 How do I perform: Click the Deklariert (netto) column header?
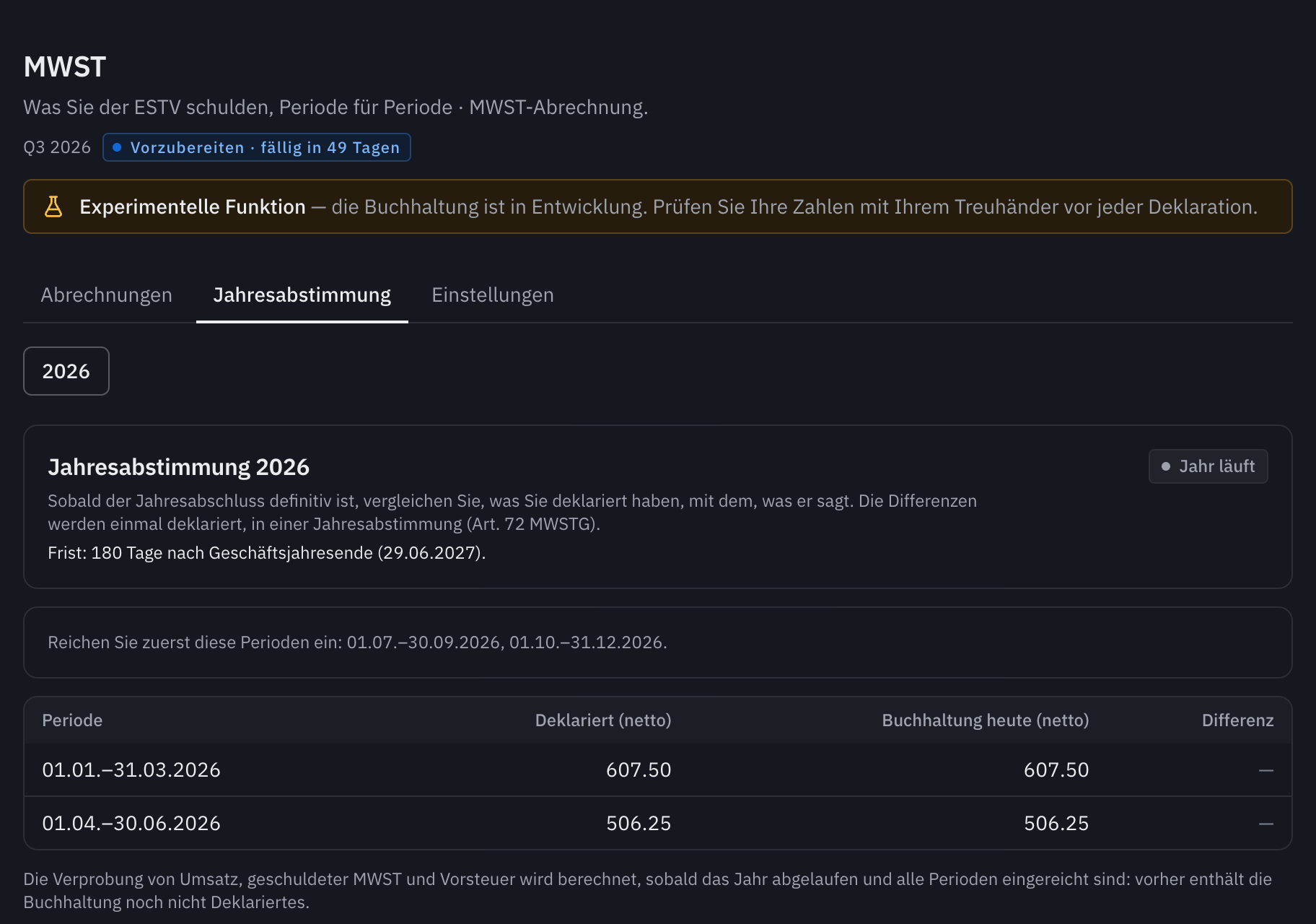point(603,720)
